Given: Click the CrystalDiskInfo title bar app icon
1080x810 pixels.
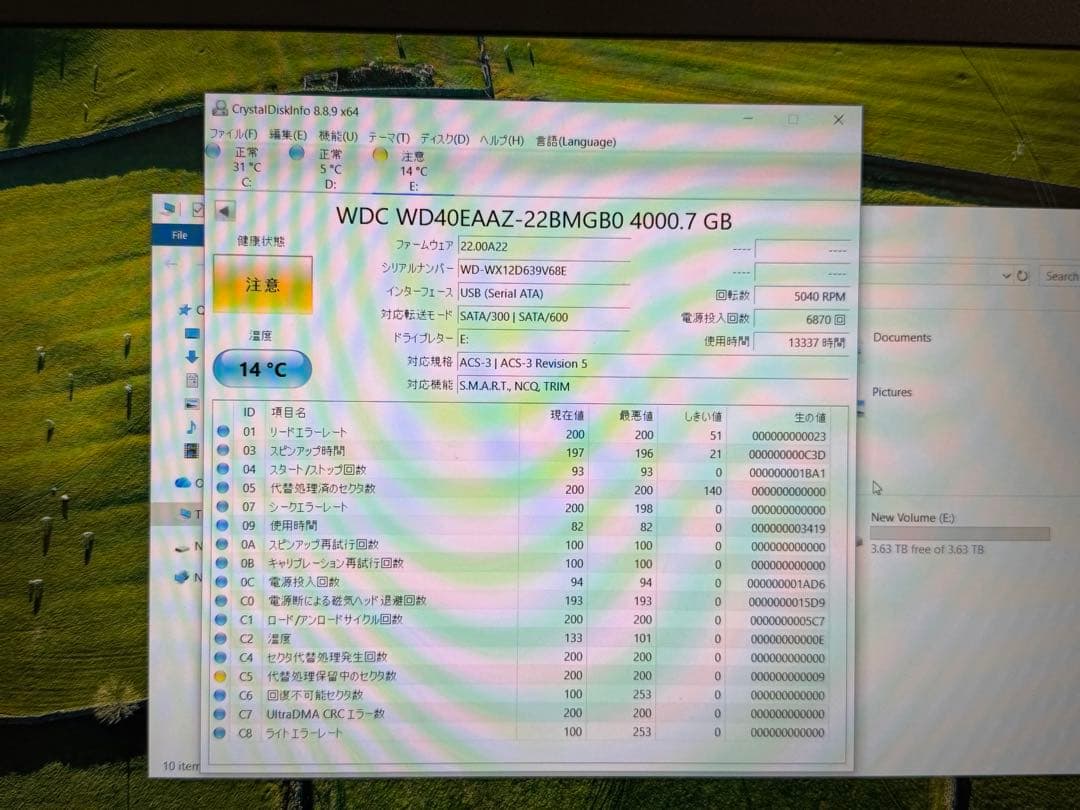Looking at the screenshot, I should point(220,108).
